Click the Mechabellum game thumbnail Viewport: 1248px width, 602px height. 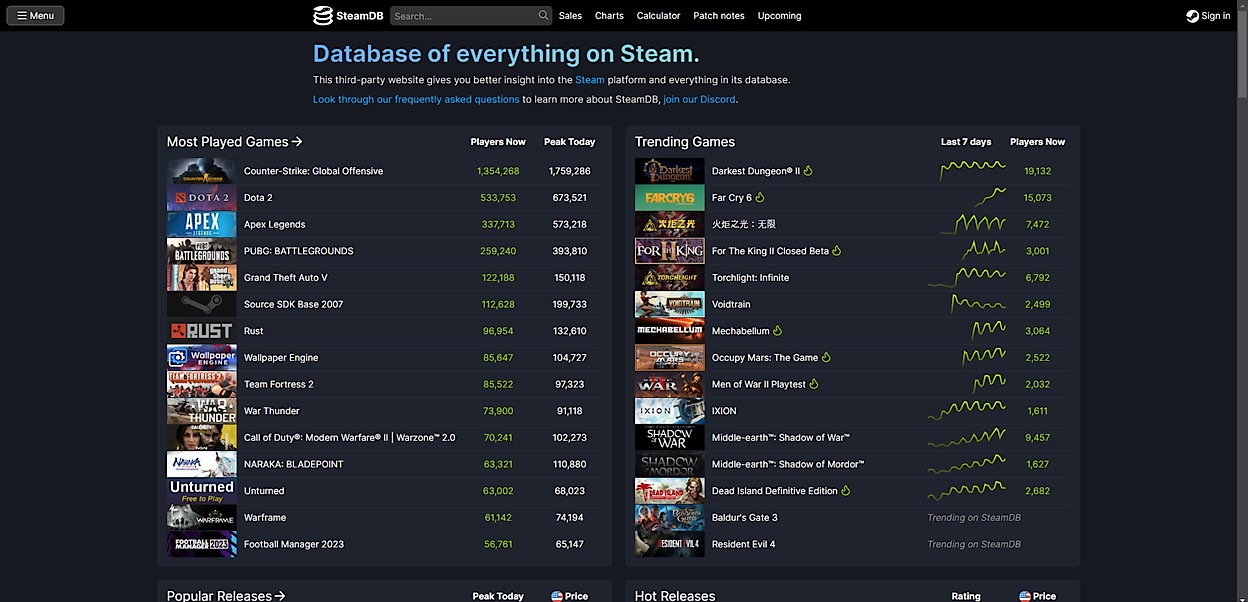point(670,331)
